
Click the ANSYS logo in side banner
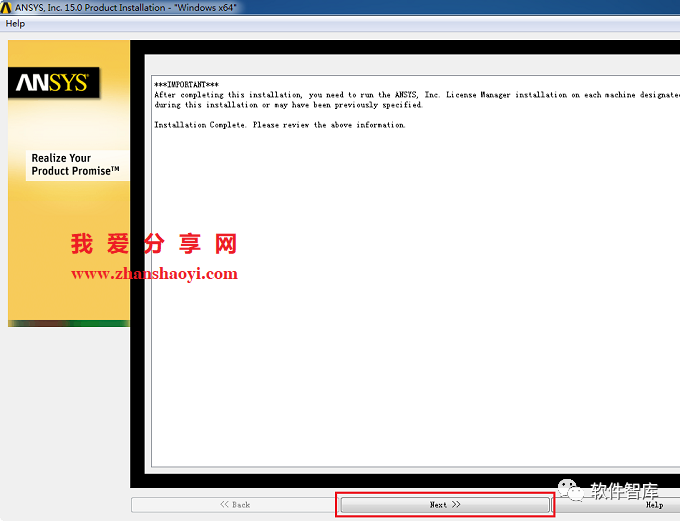click(x=54, y=82)
